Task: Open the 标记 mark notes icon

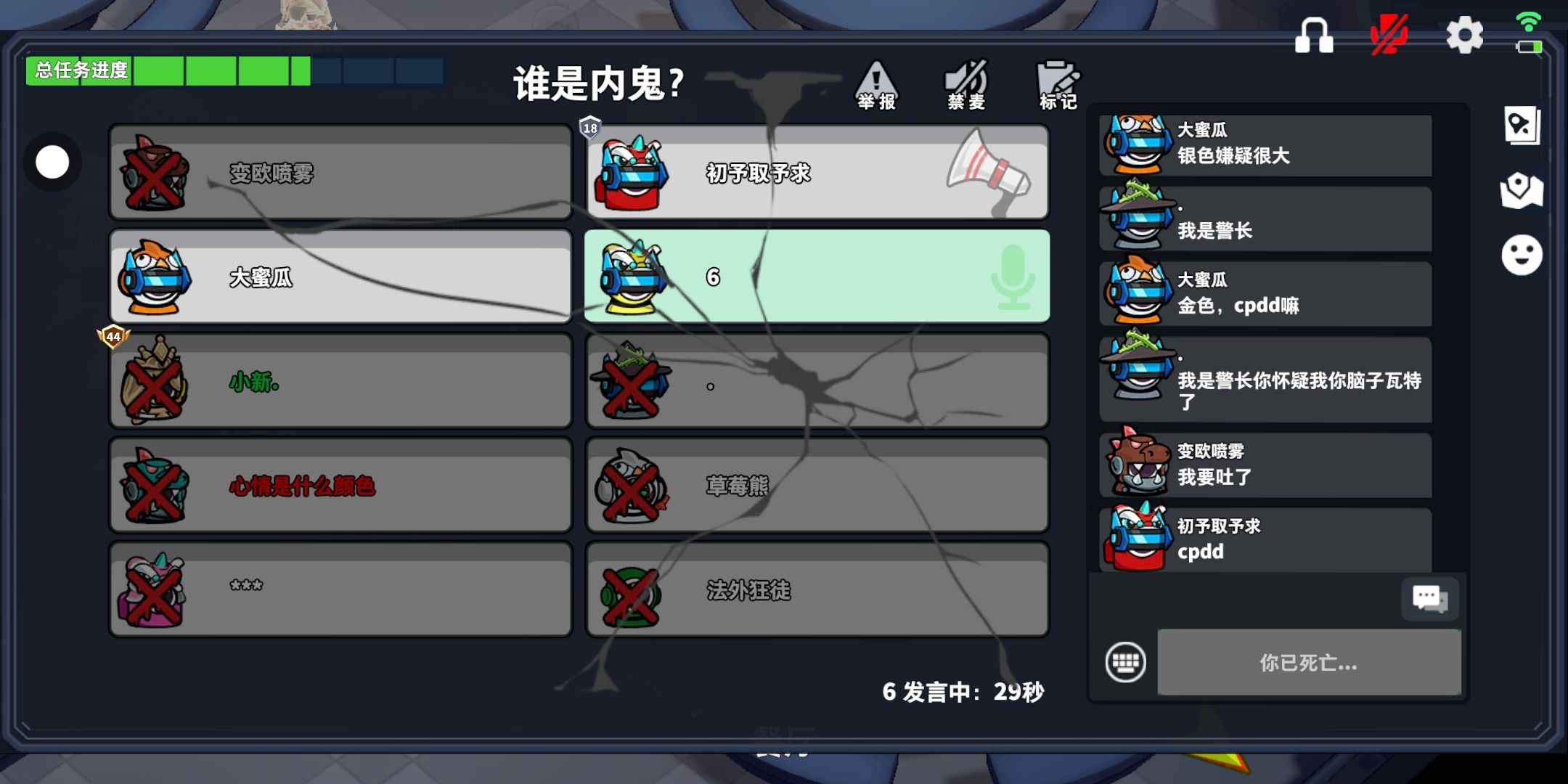Action: pos(1058,85)
